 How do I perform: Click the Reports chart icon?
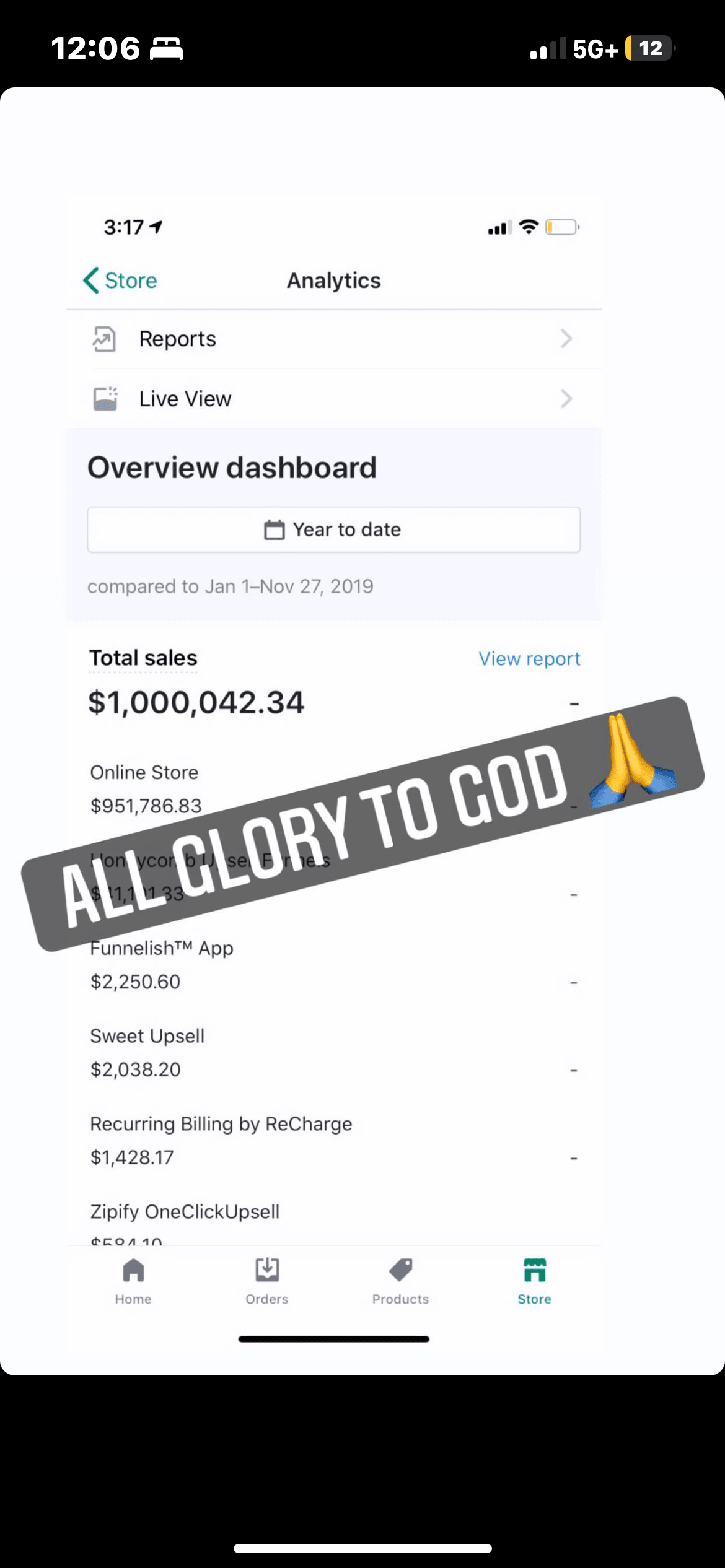[104, 339]
